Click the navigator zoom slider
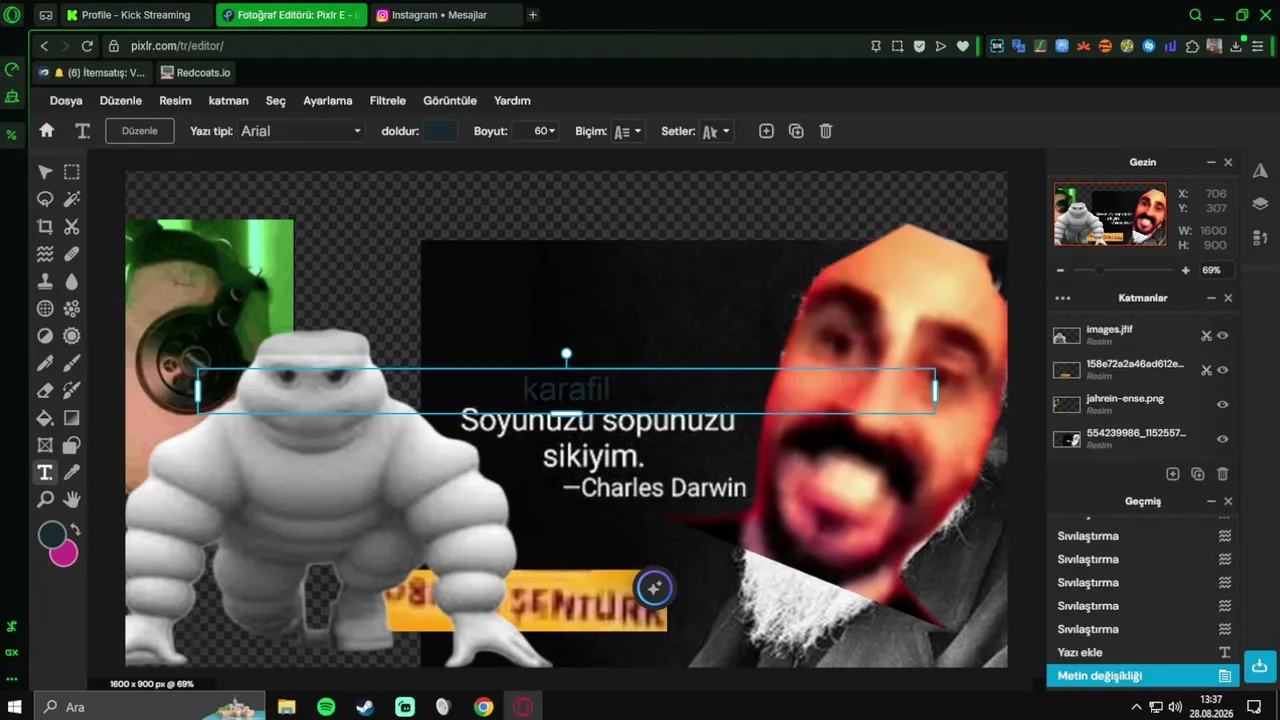 (x=1122, y=270)
